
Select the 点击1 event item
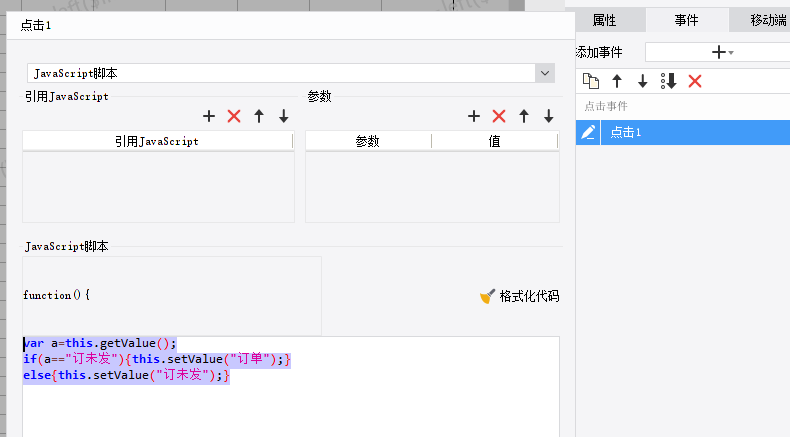695,133
